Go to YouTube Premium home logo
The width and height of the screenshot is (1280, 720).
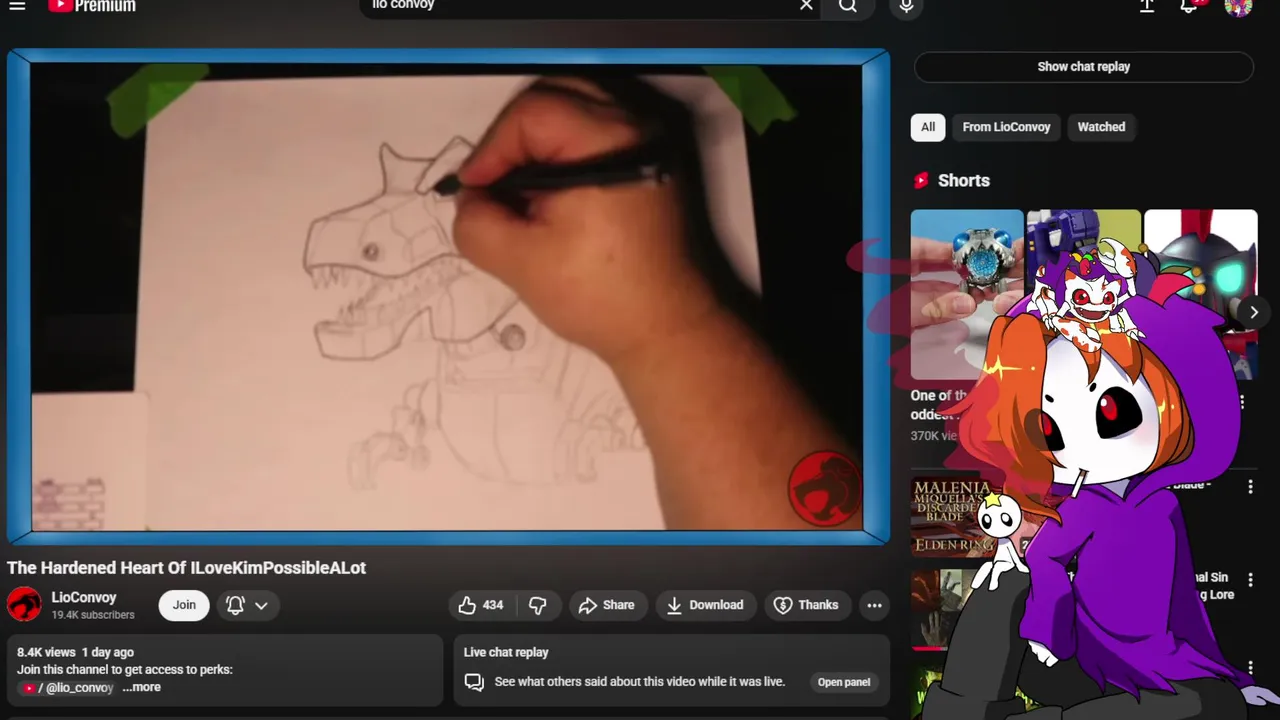[91, 6]
